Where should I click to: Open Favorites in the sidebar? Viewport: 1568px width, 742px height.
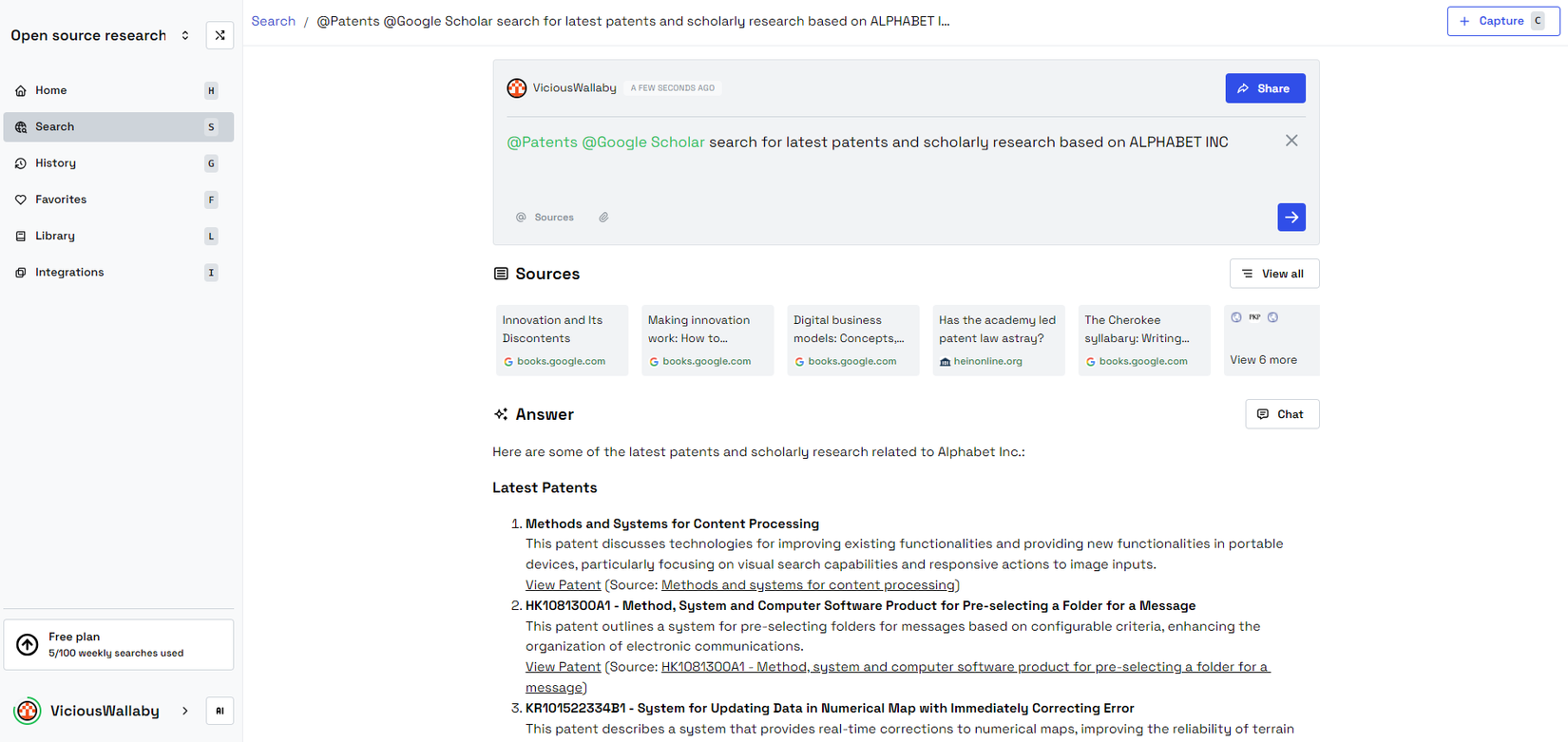click(61, 200)
